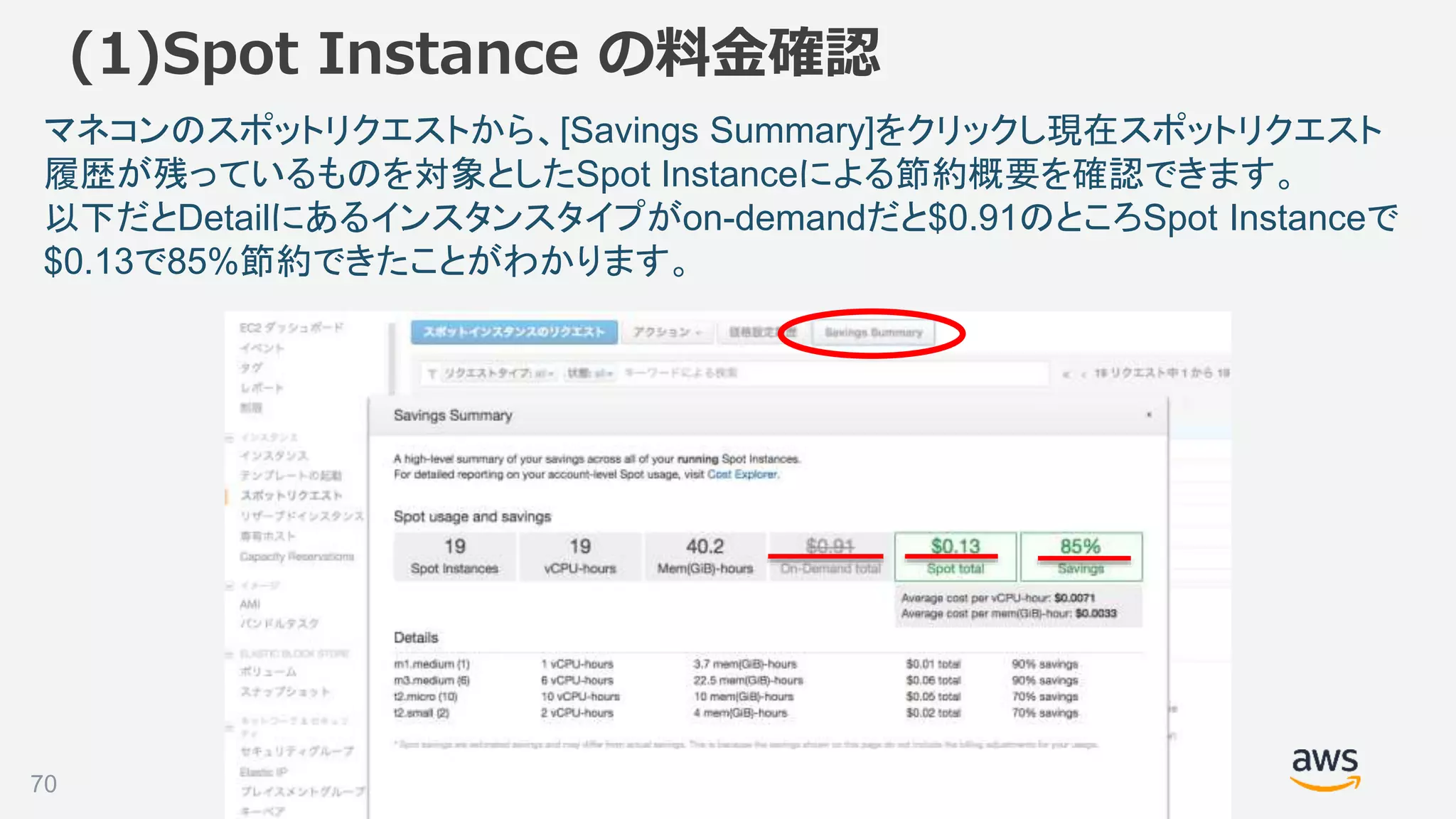
Task: Open AMI in the sidebar
Action: [250, 604]
